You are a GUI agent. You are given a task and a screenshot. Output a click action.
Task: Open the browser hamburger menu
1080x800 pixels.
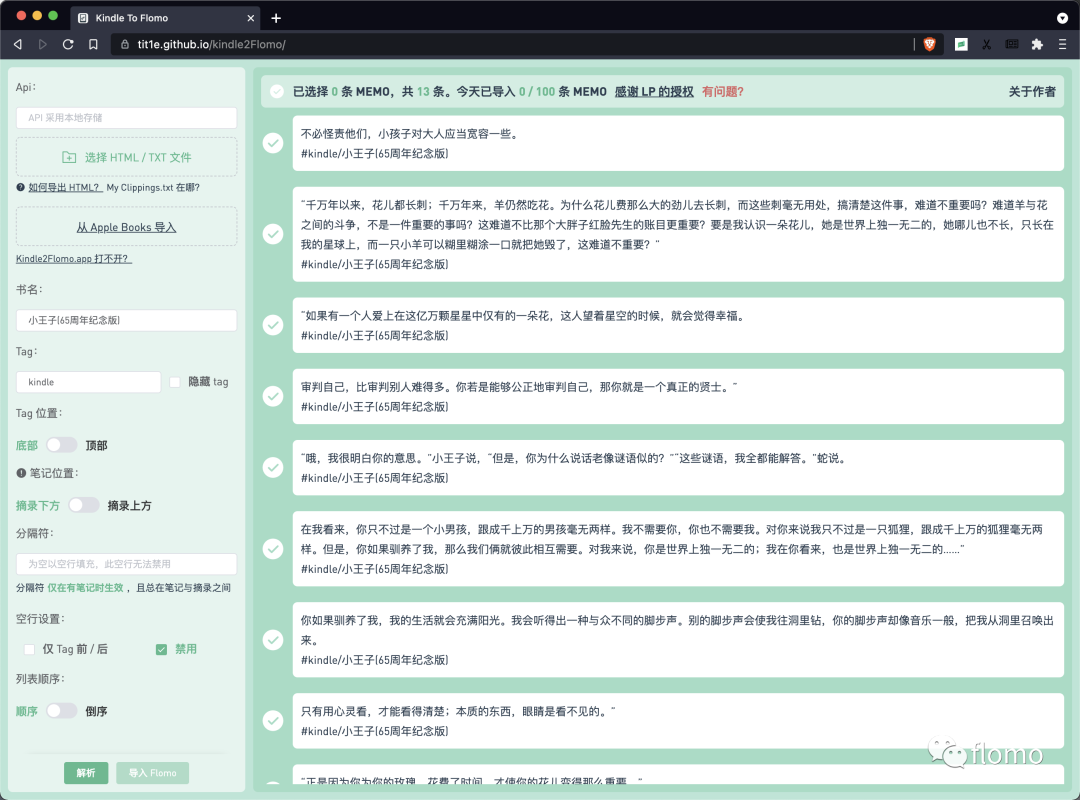(x=1062, y=44)
